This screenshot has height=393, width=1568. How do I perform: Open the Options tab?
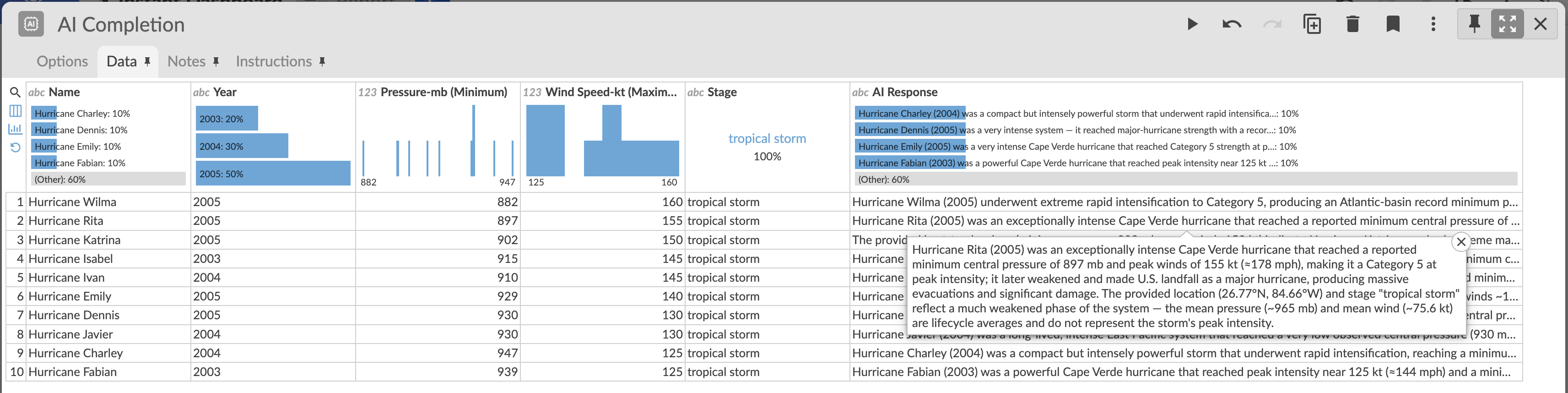[62, 61]
